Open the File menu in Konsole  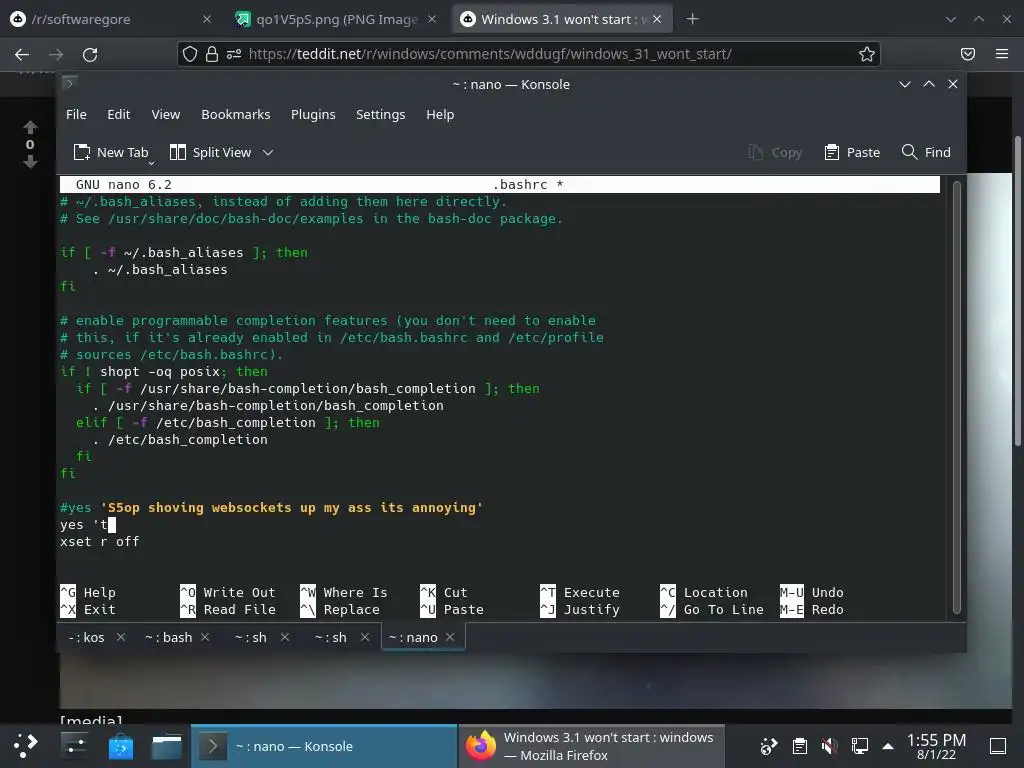pyautogui.click(x=76, y=114)
